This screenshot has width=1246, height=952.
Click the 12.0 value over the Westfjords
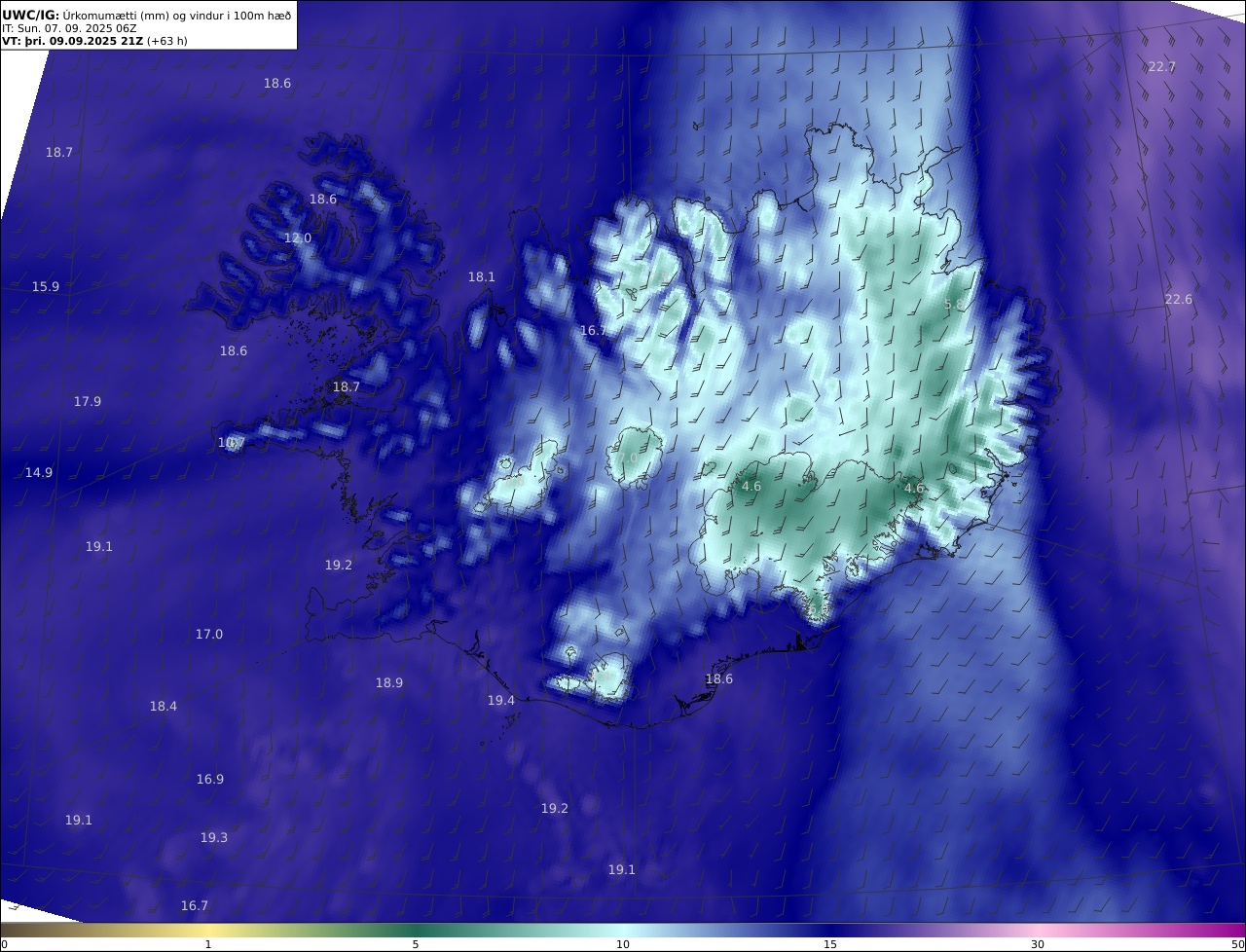298,238
